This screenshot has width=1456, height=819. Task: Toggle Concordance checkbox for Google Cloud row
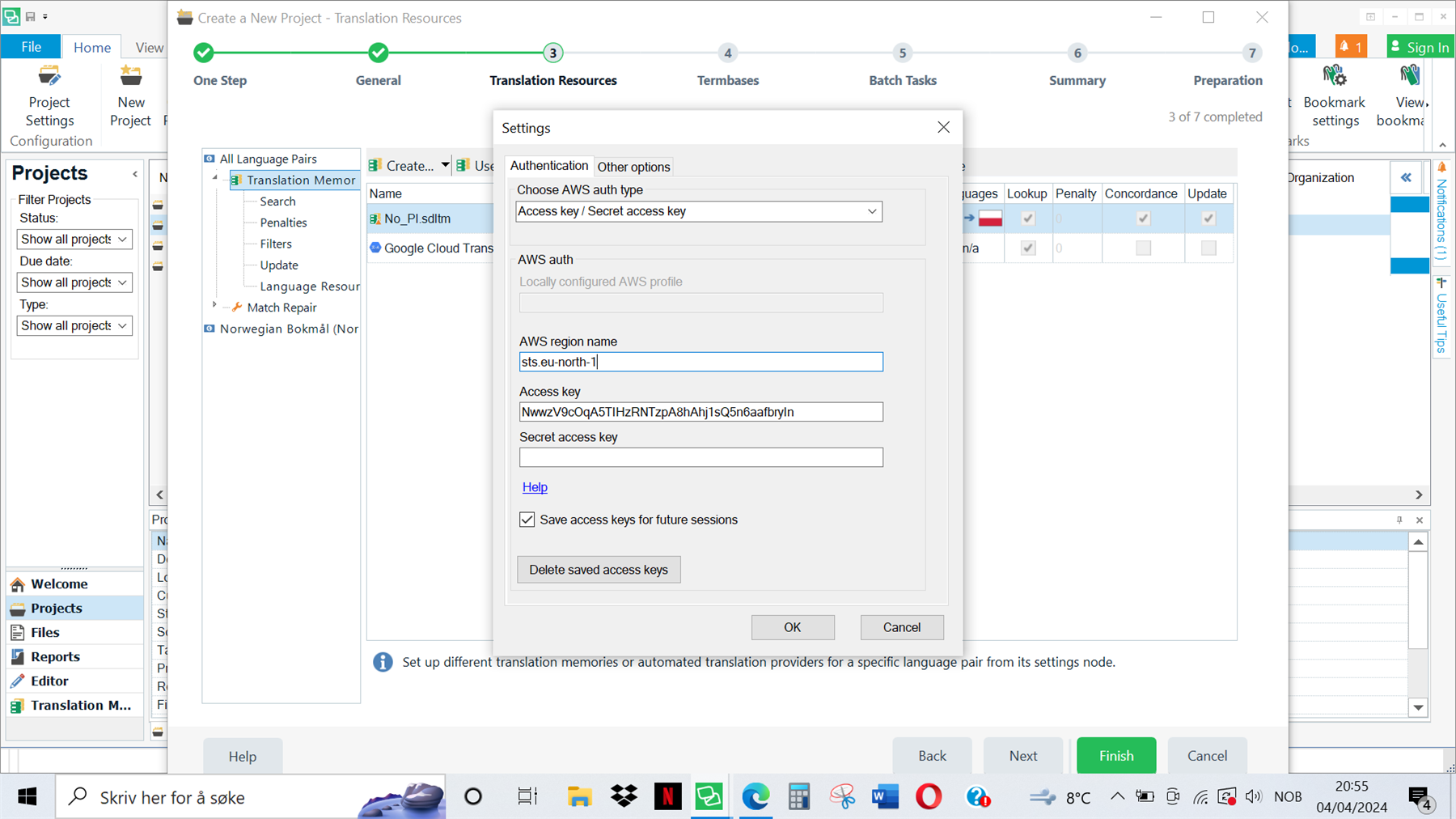[1143, 248]
